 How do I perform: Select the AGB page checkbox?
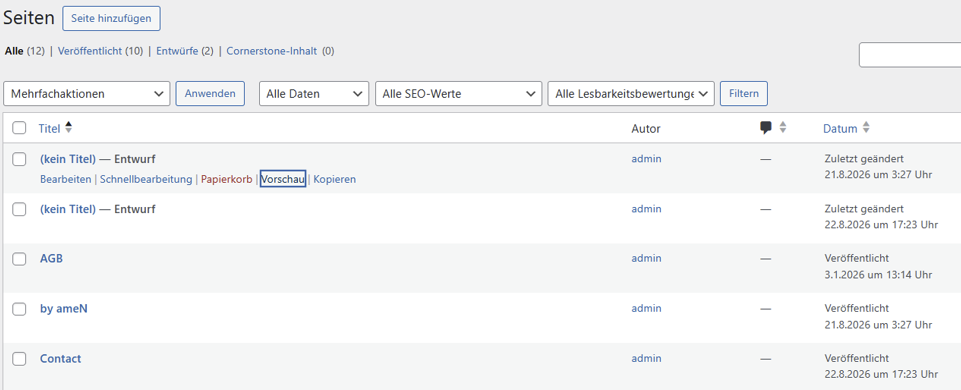[x=20, y=259]
